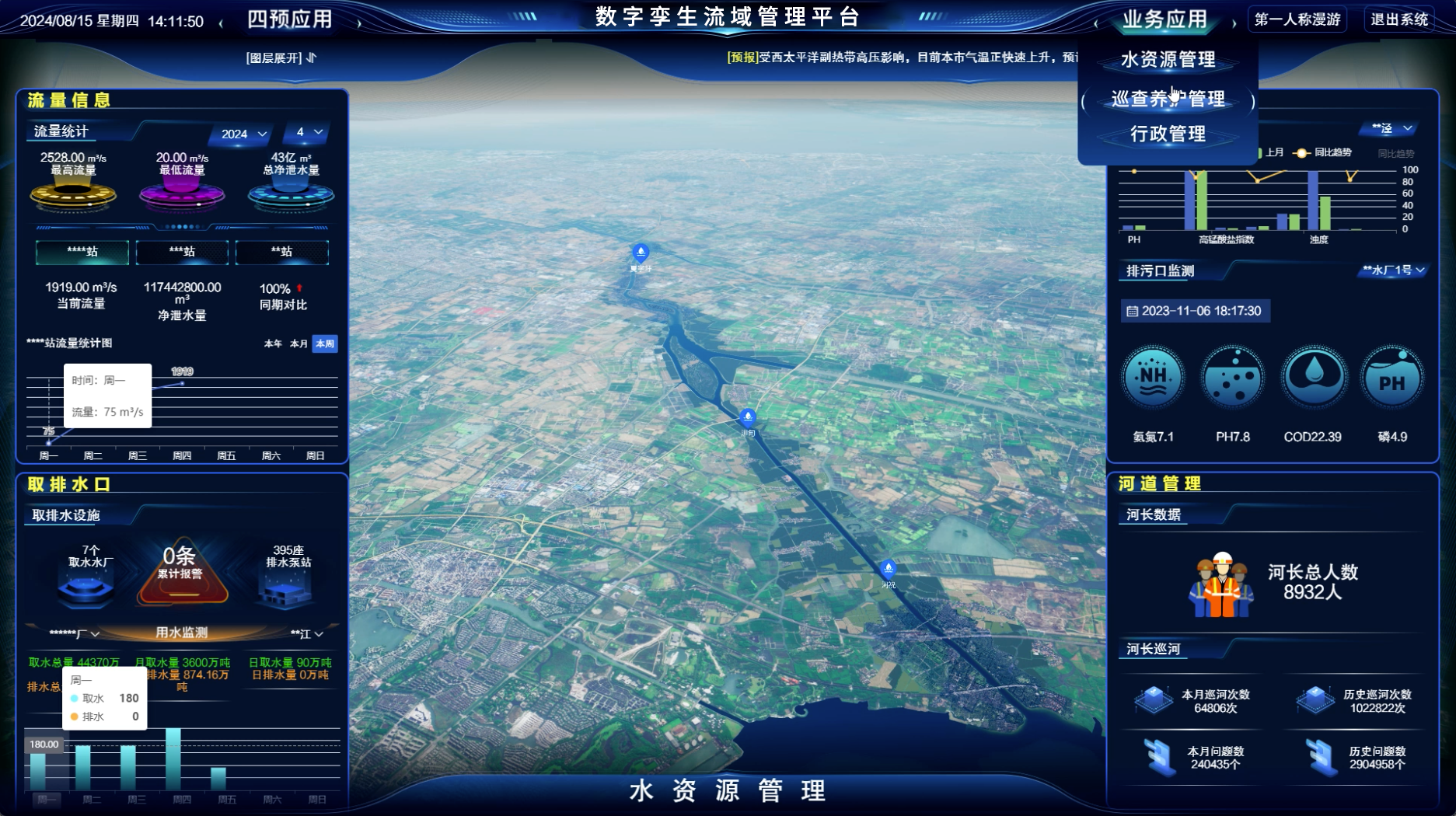The height and width of the screenshot is (816, 1456).
Task: Switch flow chart to 本年
Action: 273,343
